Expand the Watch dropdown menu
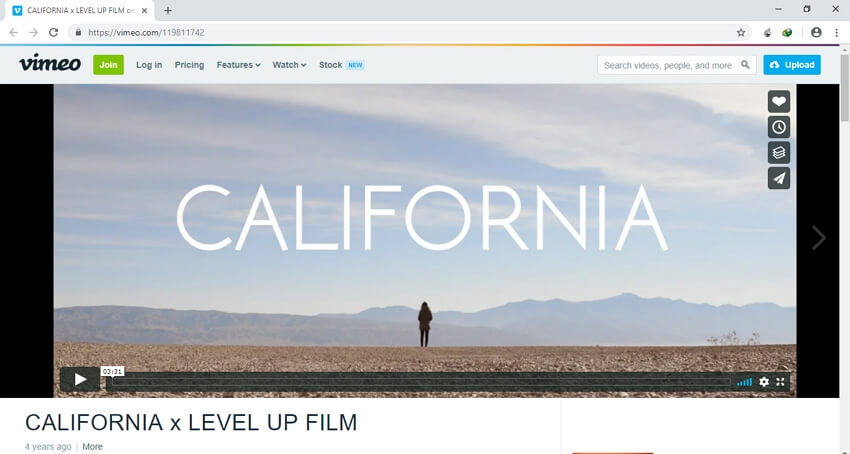Viewport: 850px width, 454px height. 289,65
